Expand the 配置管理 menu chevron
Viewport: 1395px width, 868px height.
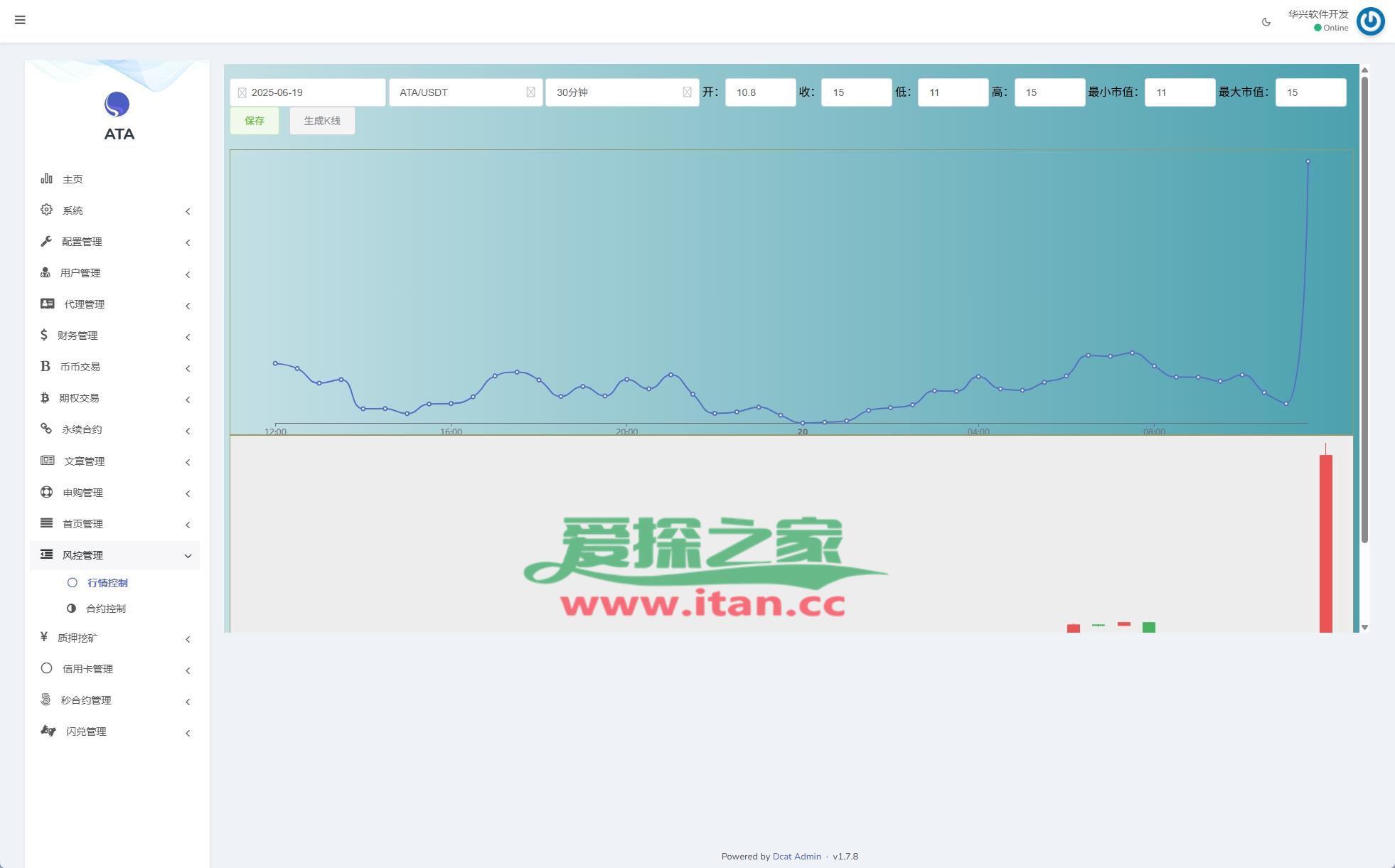(x=188, y=242)
